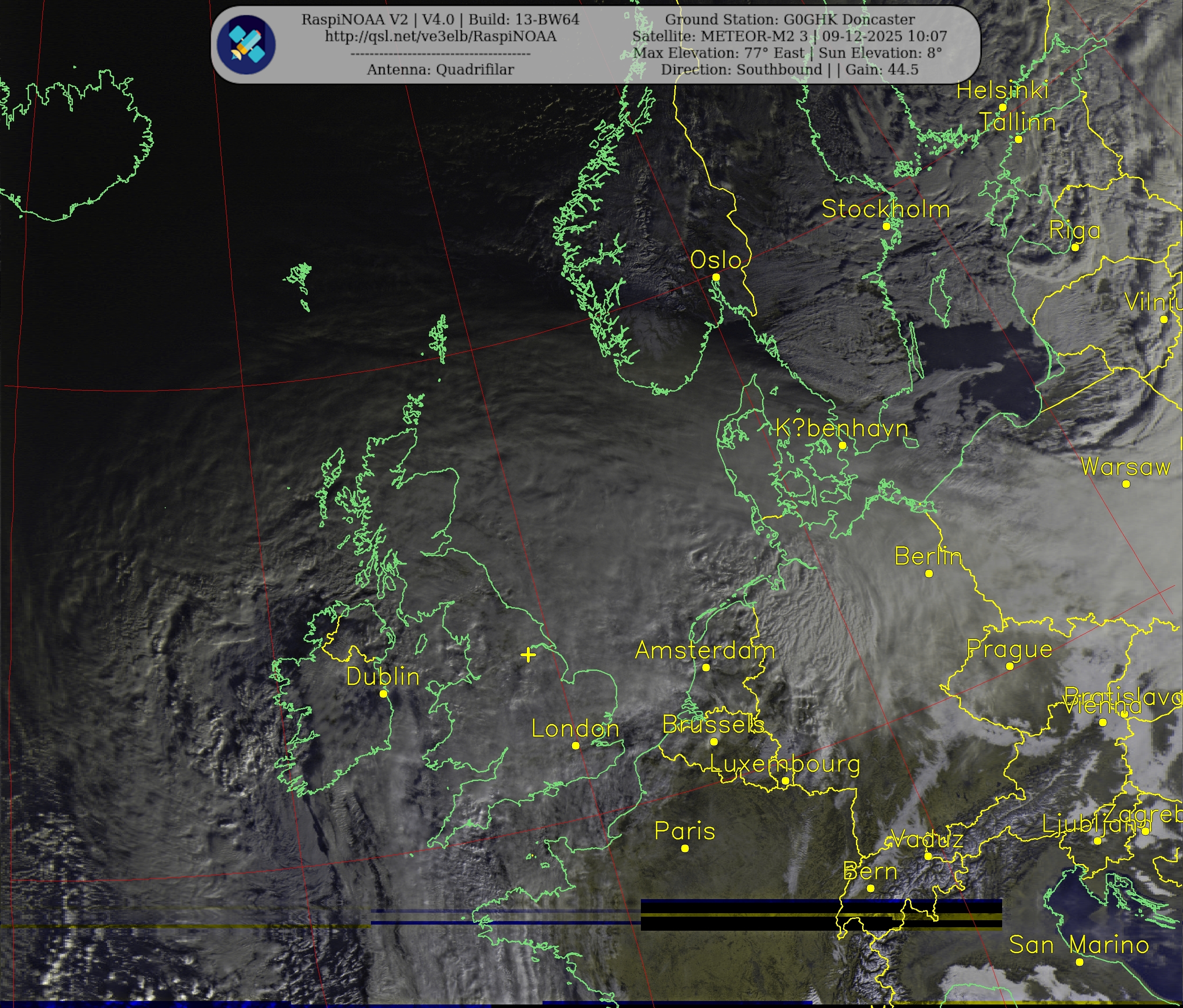Click the Paris city marker dot
Viewport: 1183px width, 1008px height.
(685, 848)
